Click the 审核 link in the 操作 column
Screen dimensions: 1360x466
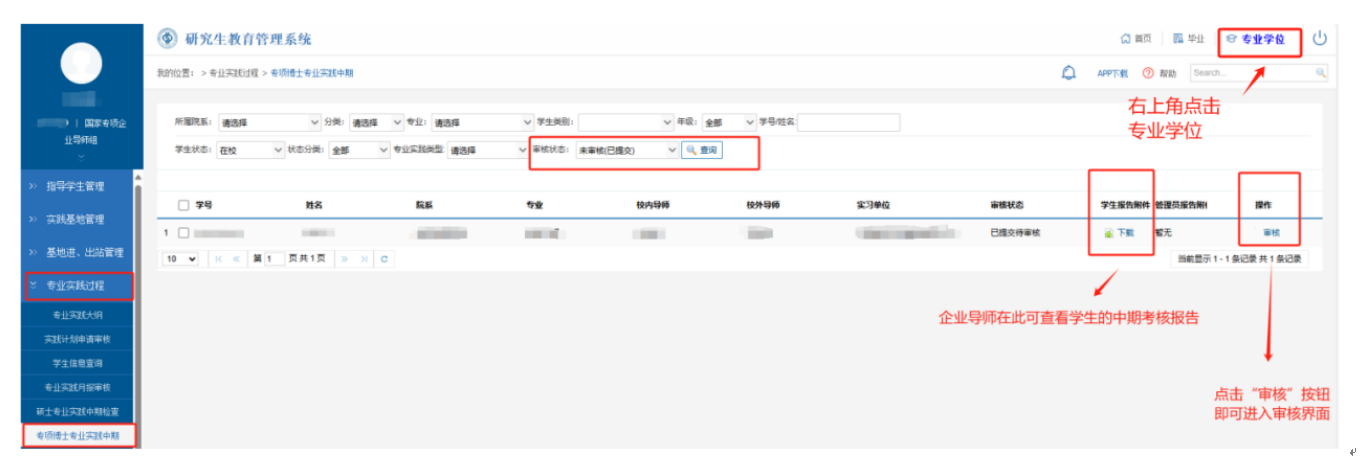pyautogui.click(x=1270, y=233)
